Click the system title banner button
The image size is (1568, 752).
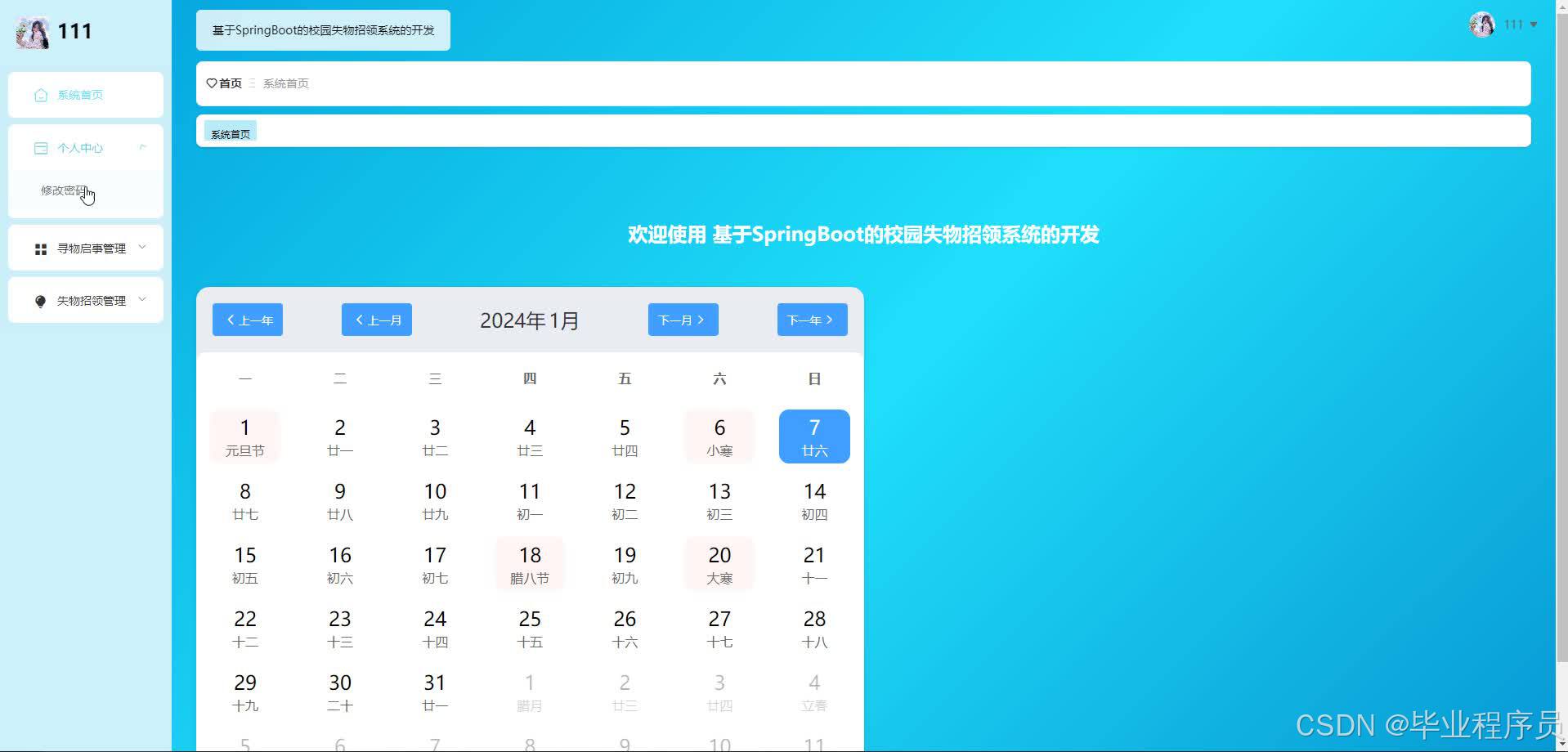coord(323,30)
